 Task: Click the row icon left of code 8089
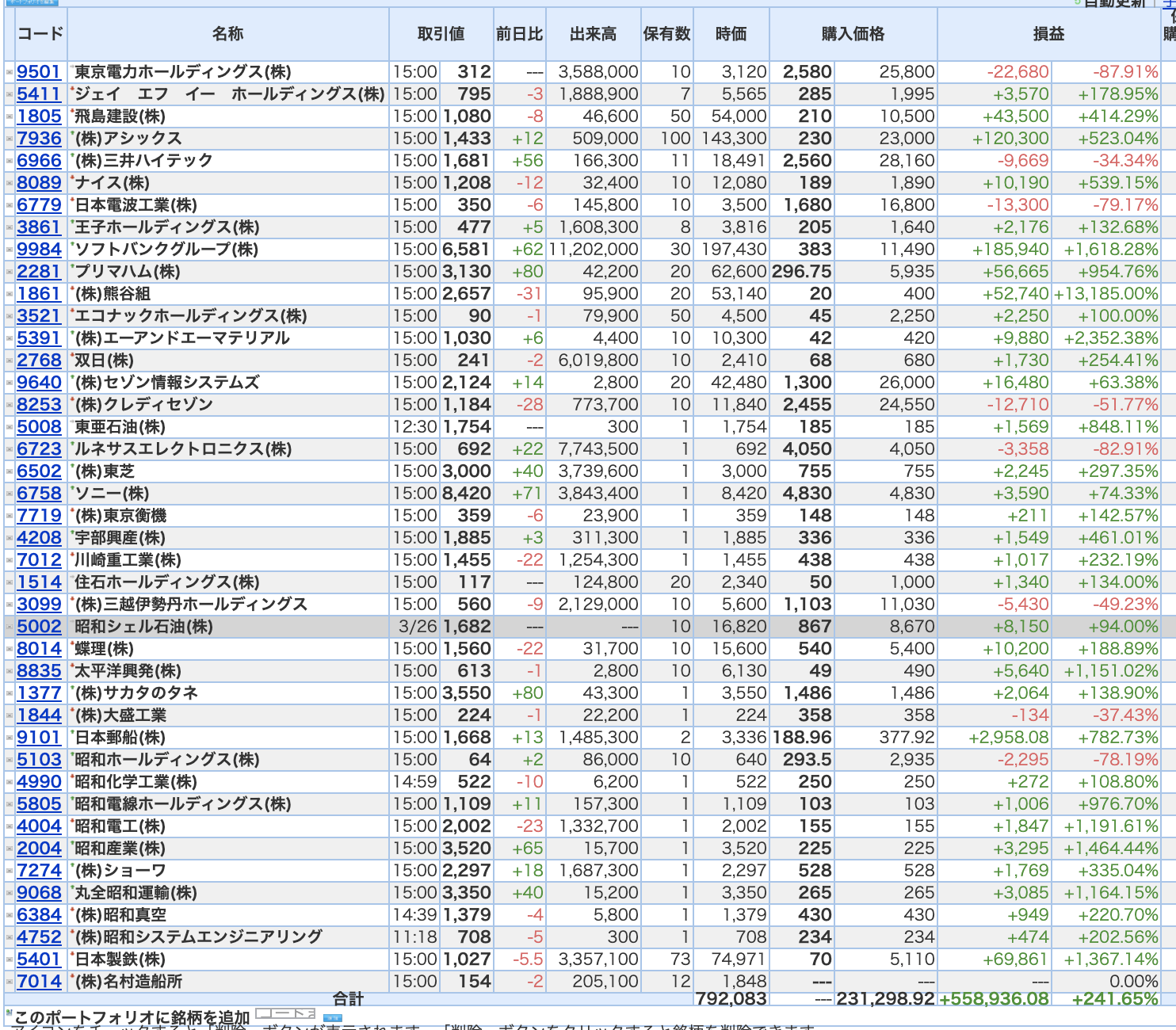tap(10, 183)
